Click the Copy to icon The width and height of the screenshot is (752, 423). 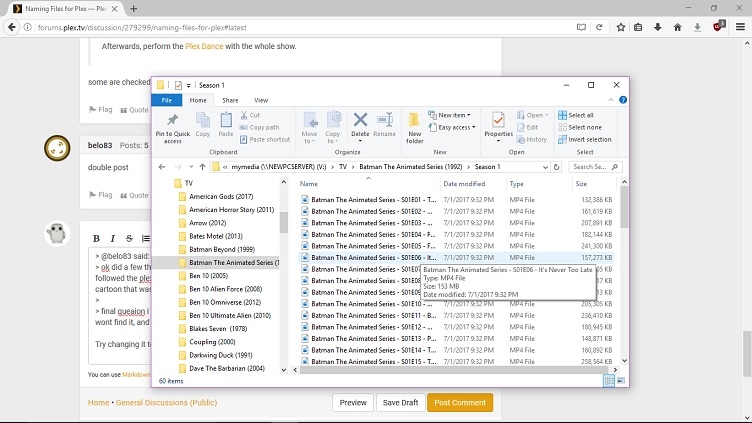333,120
